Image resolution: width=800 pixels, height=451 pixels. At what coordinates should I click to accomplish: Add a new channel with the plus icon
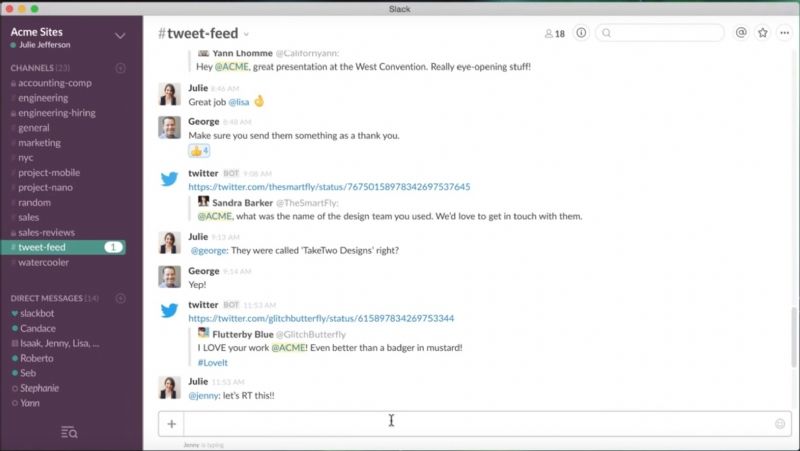click(120, 68)
